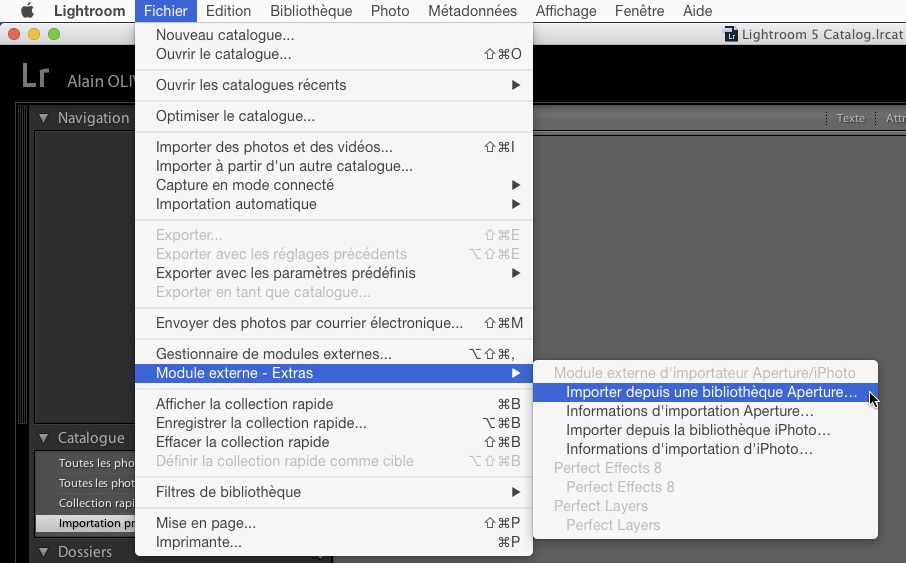Click the catalog file icon in title bar
Screen dimensions: 906x563
(731, 34)
